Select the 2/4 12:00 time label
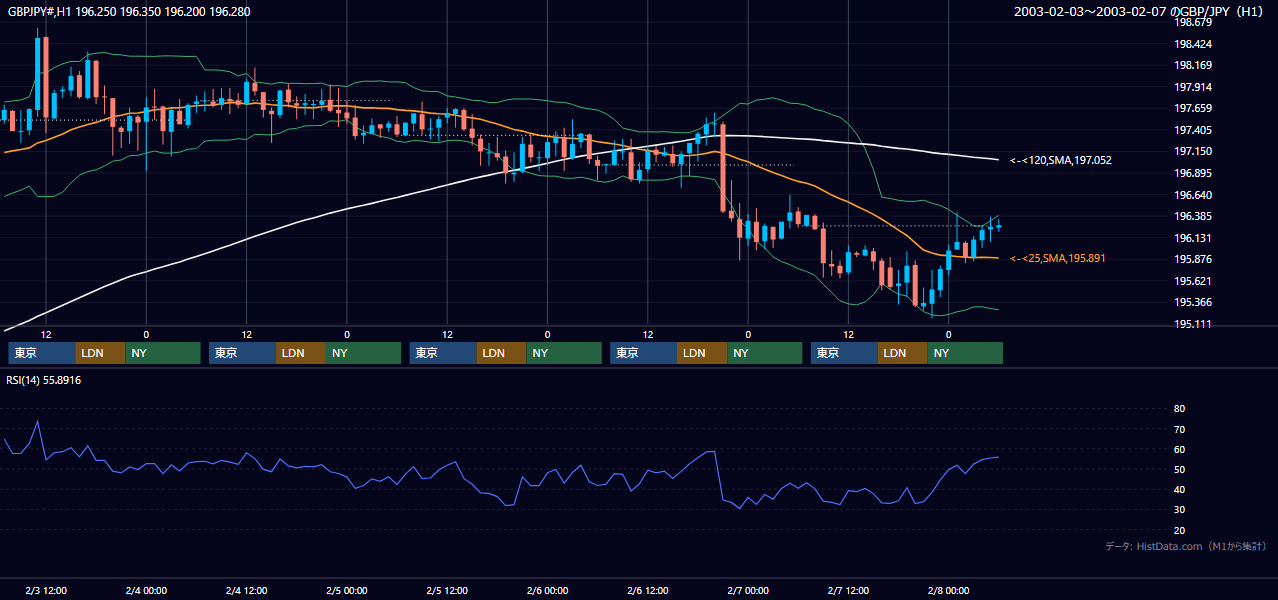Screen dimensions: 1278x600 click(246, 590)
